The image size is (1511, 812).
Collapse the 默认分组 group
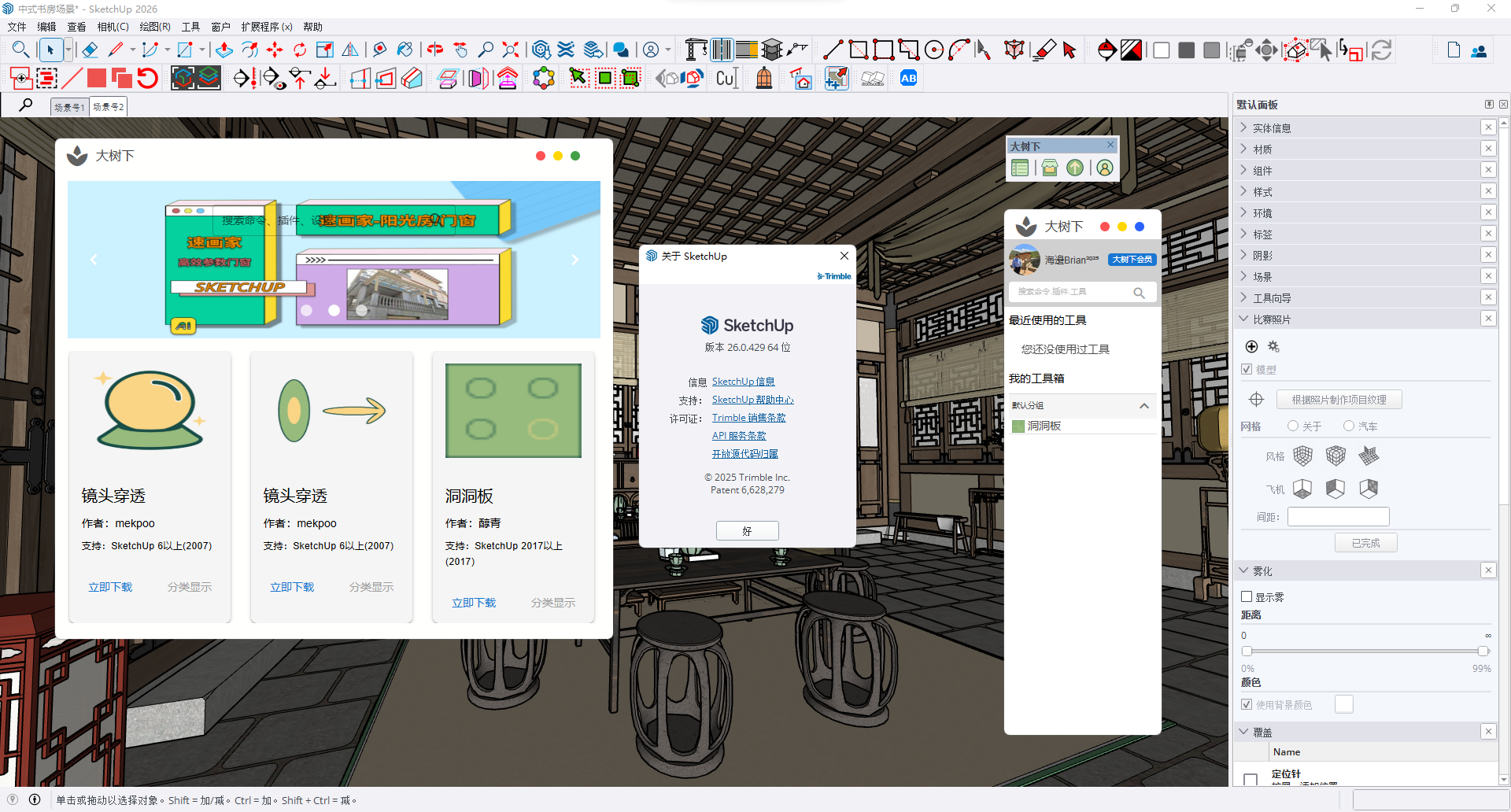coord(1143,406)
